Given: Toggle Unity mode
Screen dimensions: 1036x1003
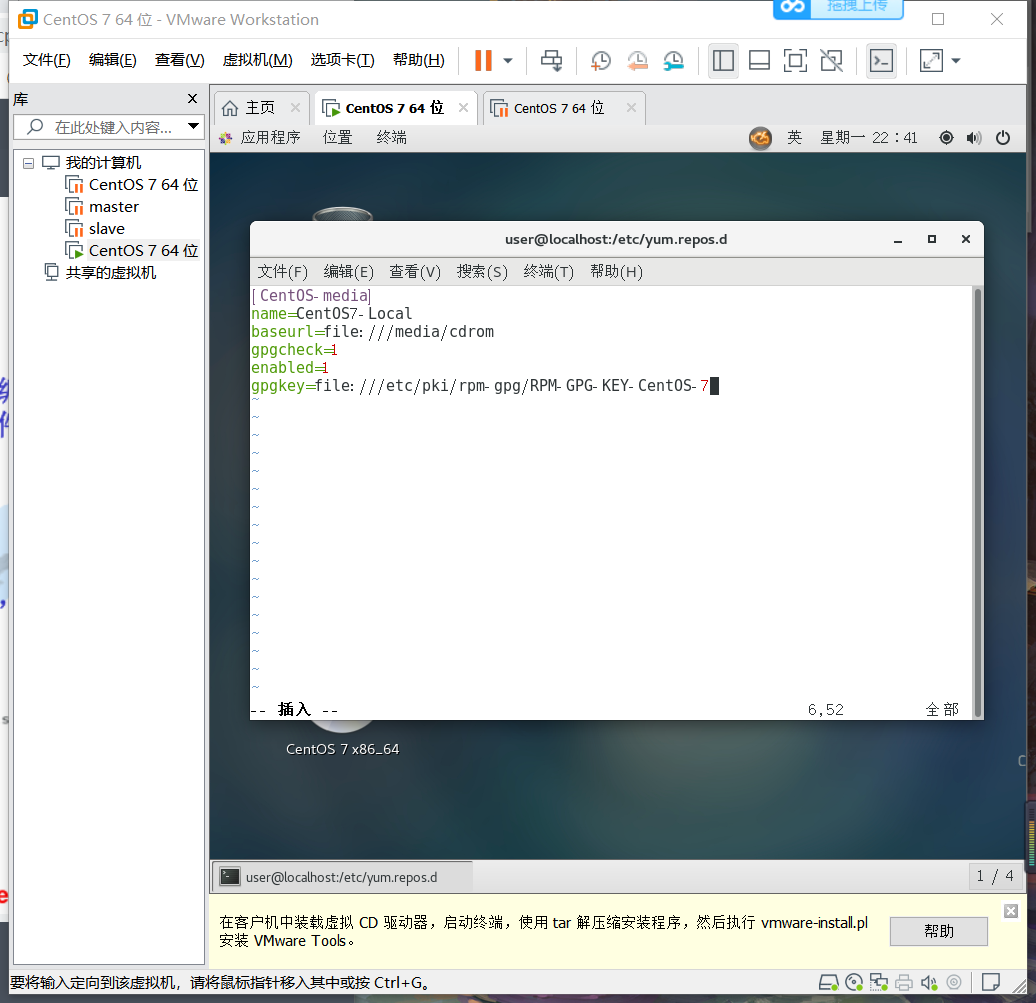Looking at the screenshot, I should click(831, 61).
